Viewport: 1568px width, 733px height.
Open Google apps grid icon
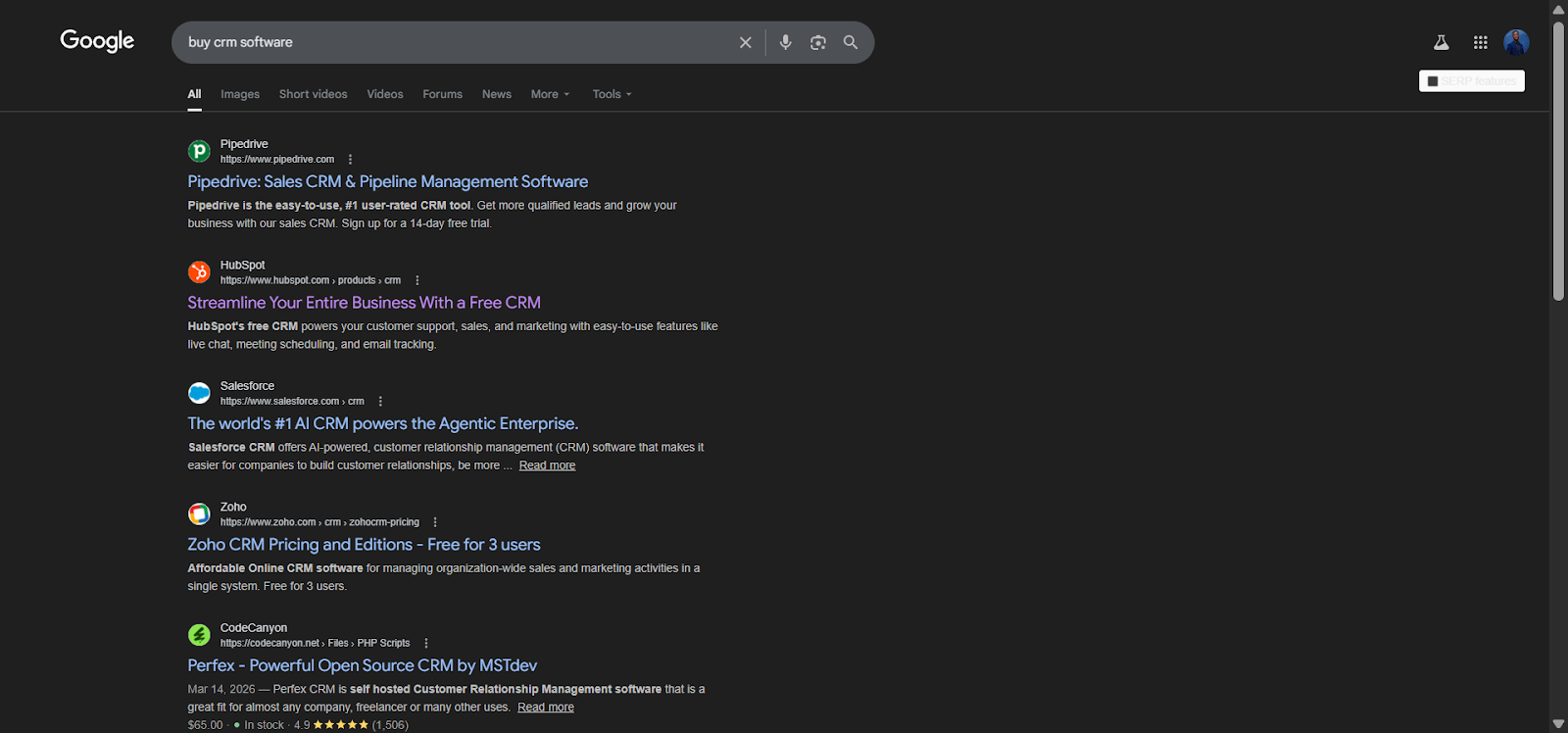pyautogui.click(x=1481, y=42)
